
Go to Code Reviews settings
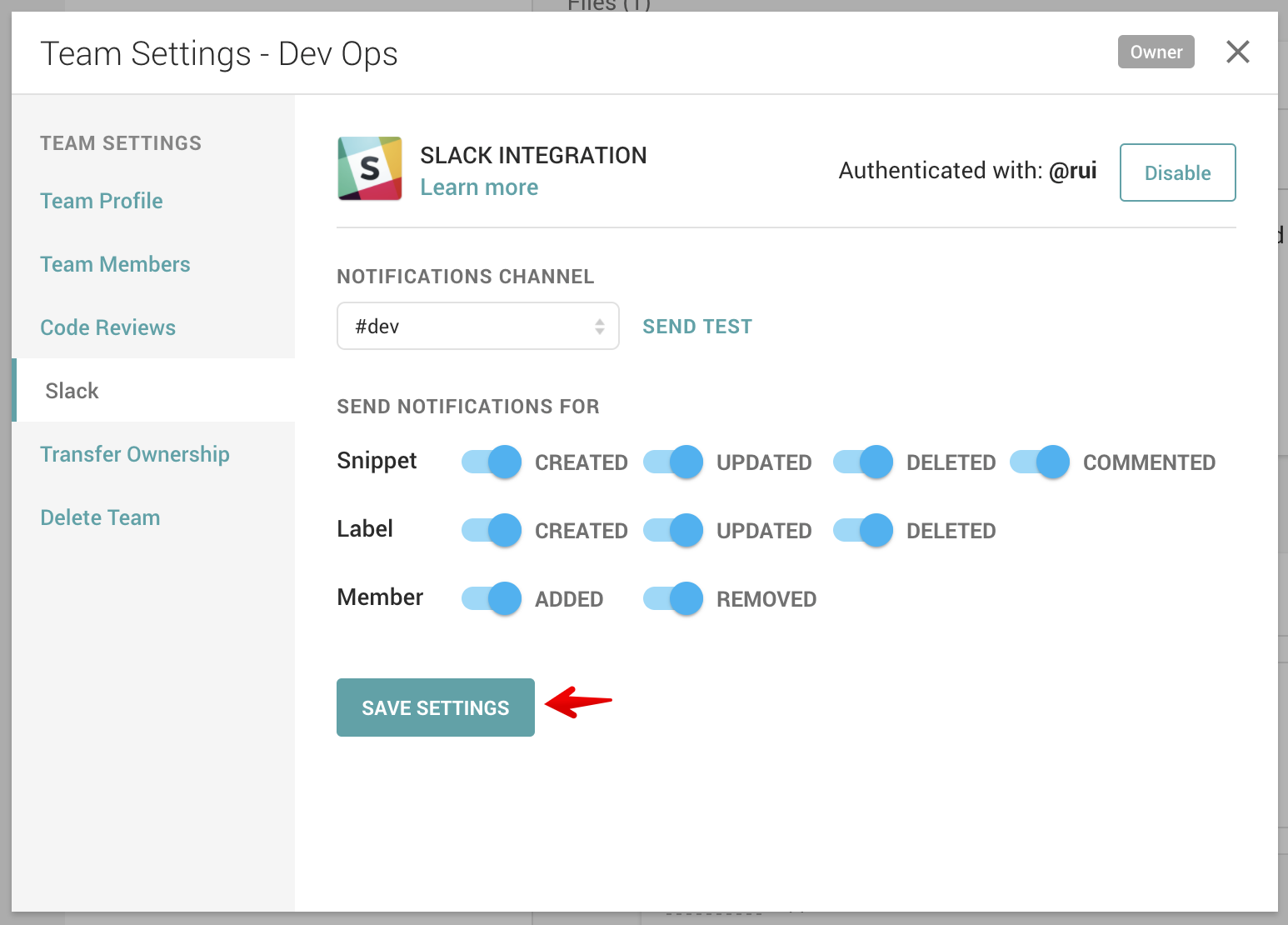coord(108,327)
